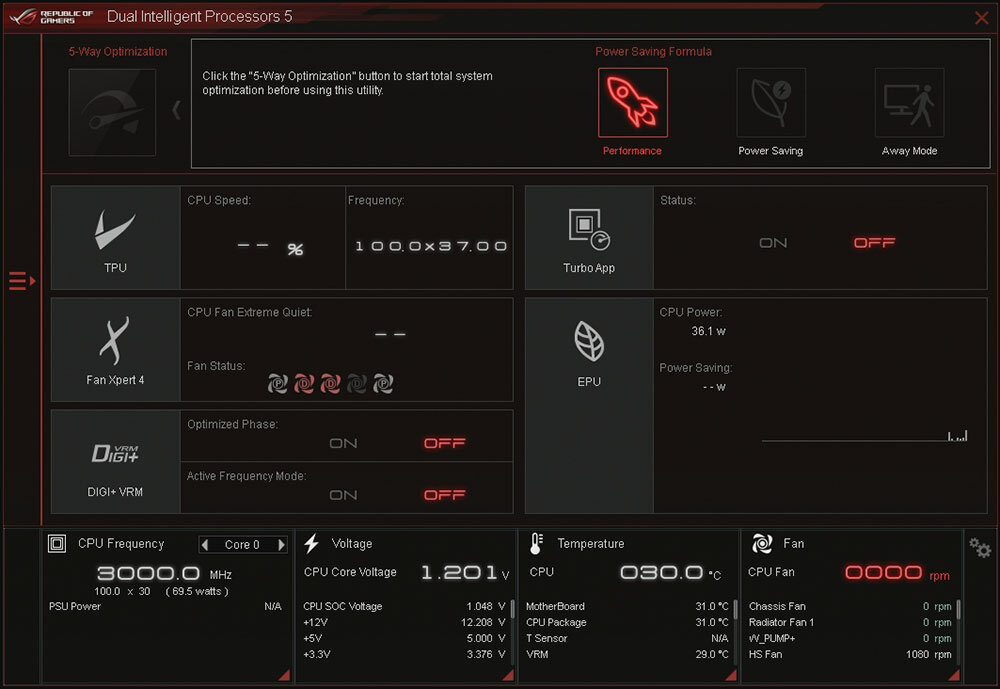Expand Temperature panel corner triangle
This screenshot has width=1000, height=689.
pos(731,675)
